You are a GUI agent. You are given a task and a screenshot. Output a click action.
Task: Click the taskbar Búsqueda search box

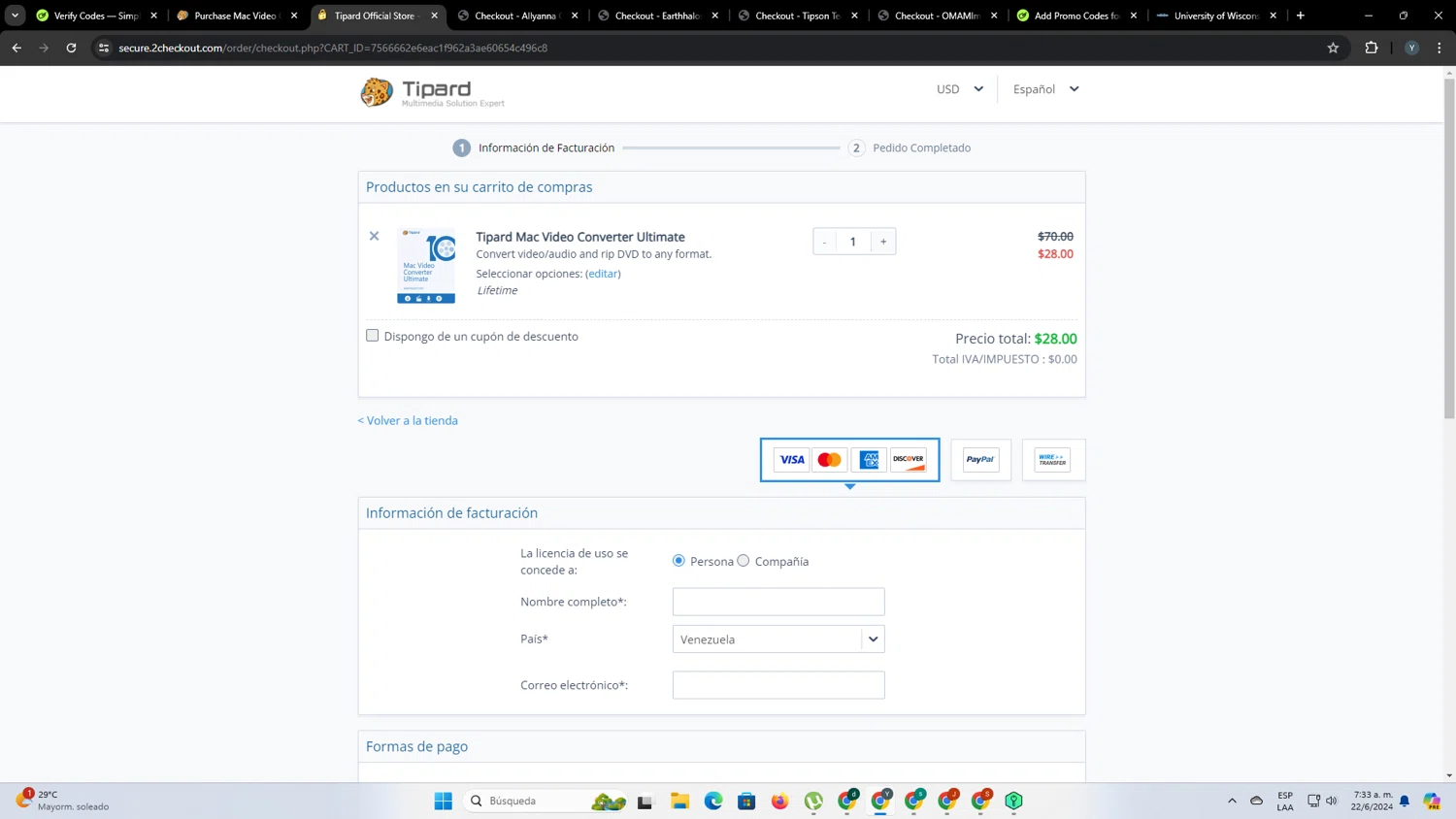coord(546,801)
